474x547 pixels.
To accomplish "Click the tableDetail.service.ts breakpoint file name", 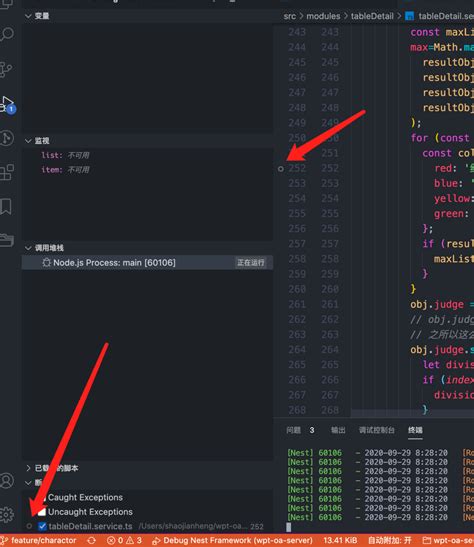I will 90,526.
